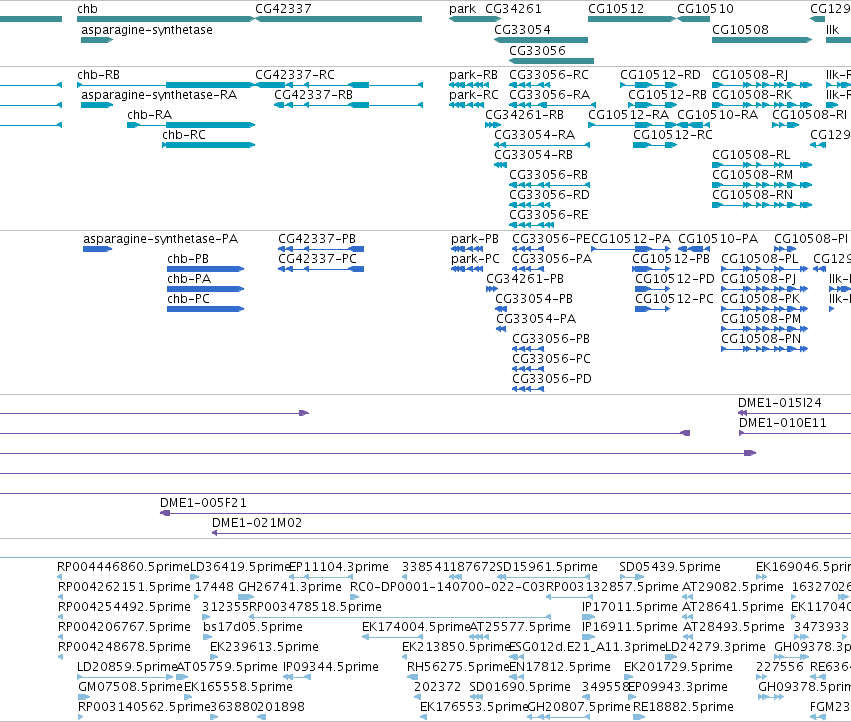Click the CG33054 gene bar
Screen dimensions: 851x722
pos(541,40)
